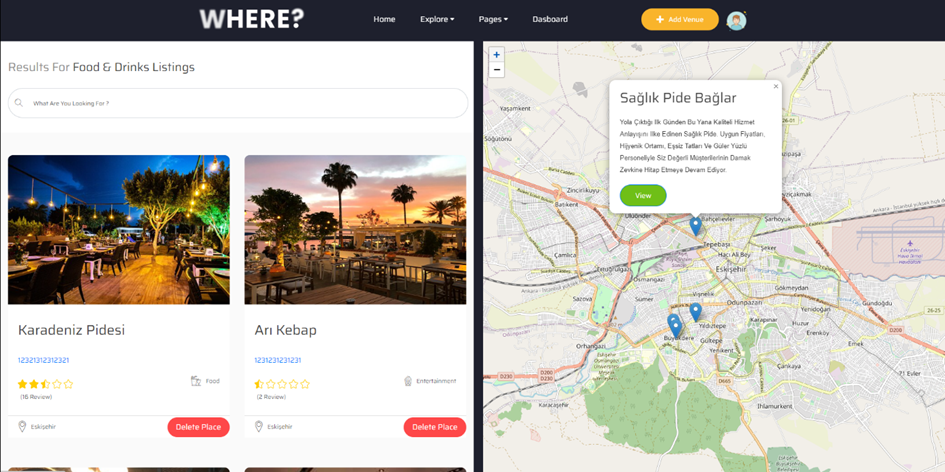This screenshot has width=945, height=472.
Task: Click the star rating of Arı Kebap
Action: click(282, 384)
